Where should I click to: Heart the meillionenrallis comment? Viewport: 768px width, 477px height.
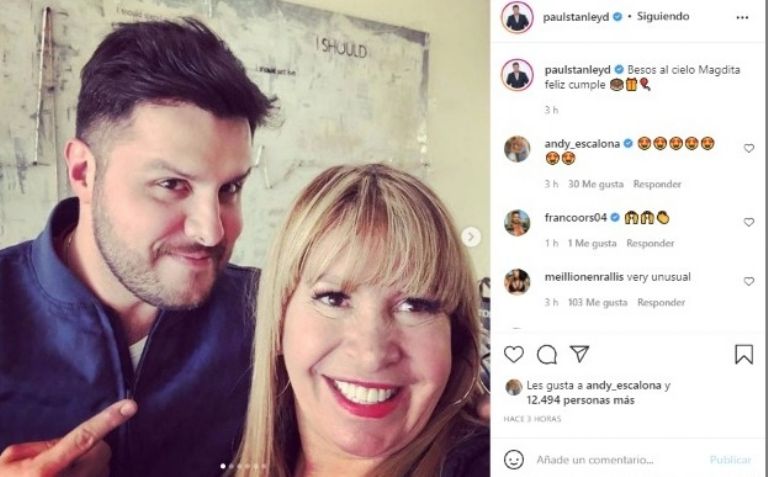[x=749, y=281]
